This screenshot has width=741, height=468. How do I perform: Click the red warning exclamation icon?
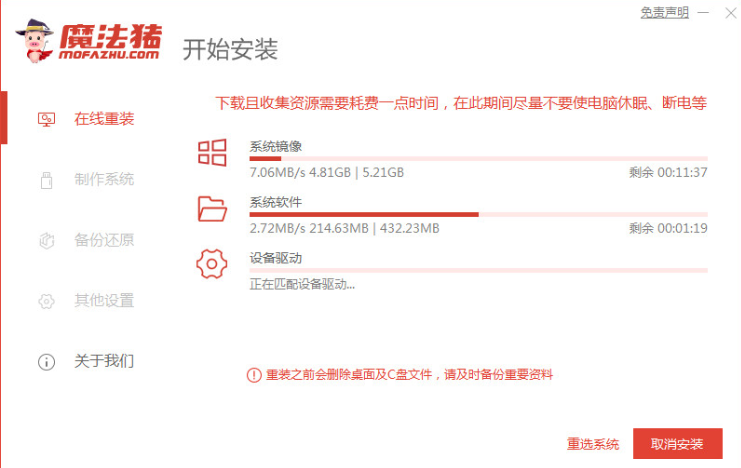pyautogui.click(x=253, y=375)
